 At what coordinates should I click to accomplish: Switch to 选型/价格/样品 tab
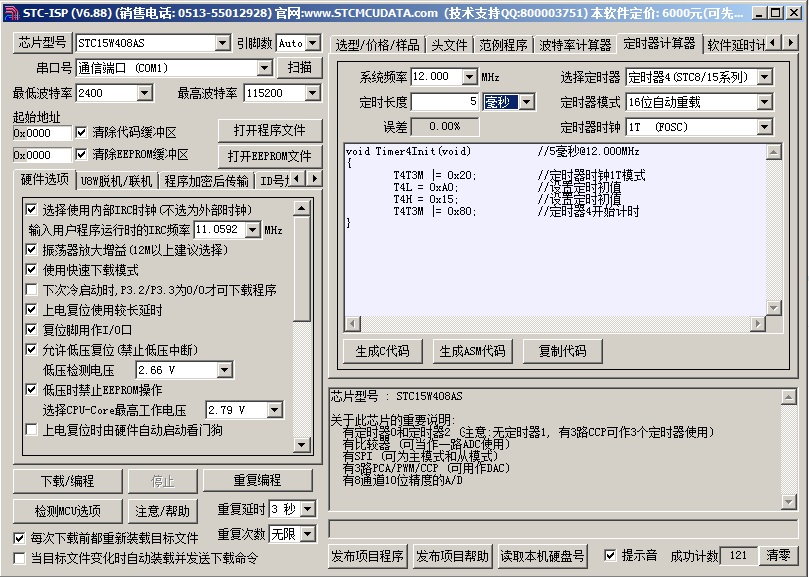(x=377, y=45)
